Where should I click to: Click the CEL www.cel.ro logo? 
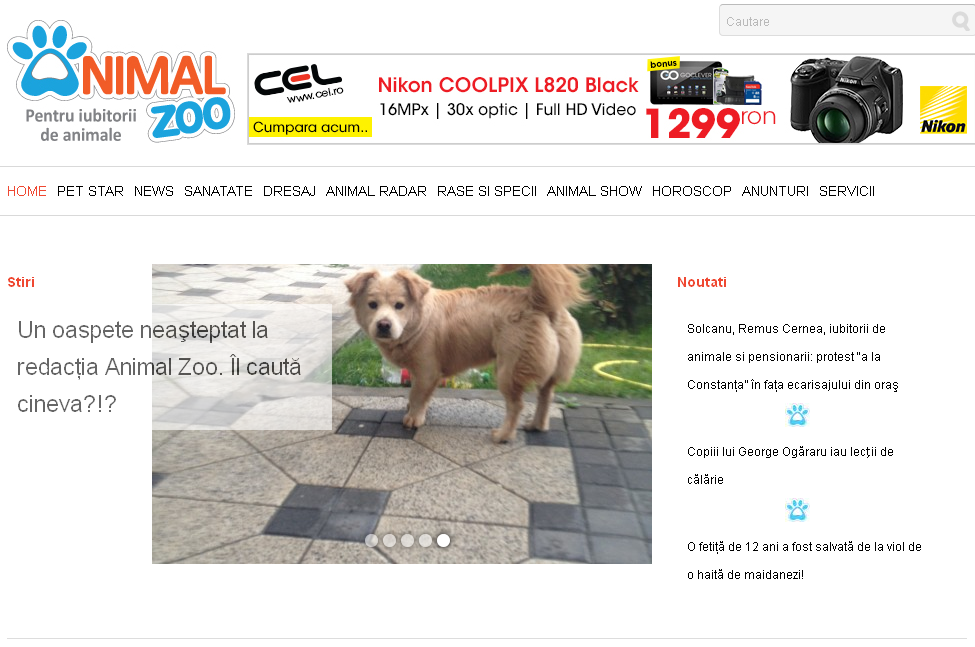[299, 83]
